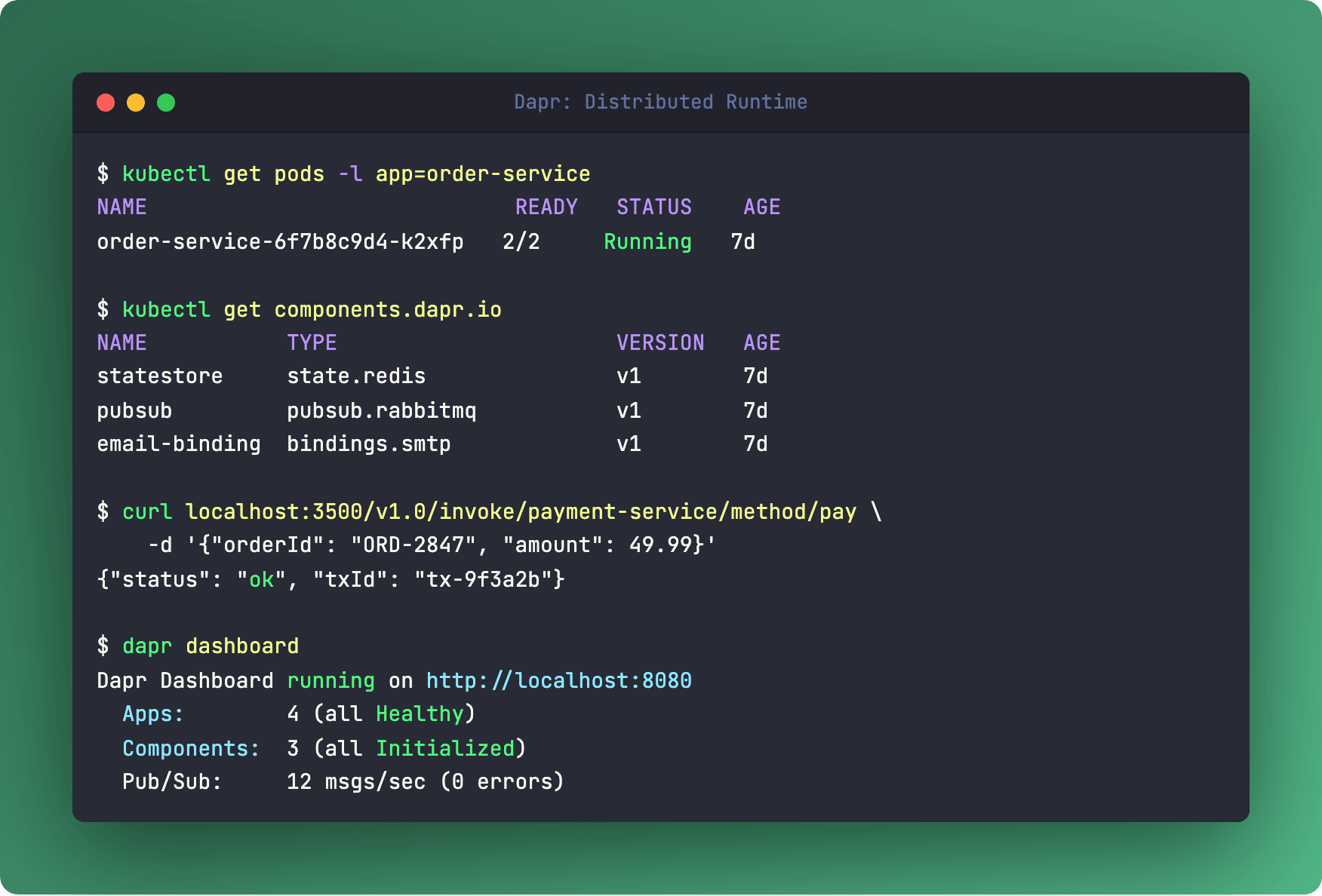Open the http://localhost:8080 dashboard link
The width and height of the screenshot is (1322, 896).
(559, 680)
